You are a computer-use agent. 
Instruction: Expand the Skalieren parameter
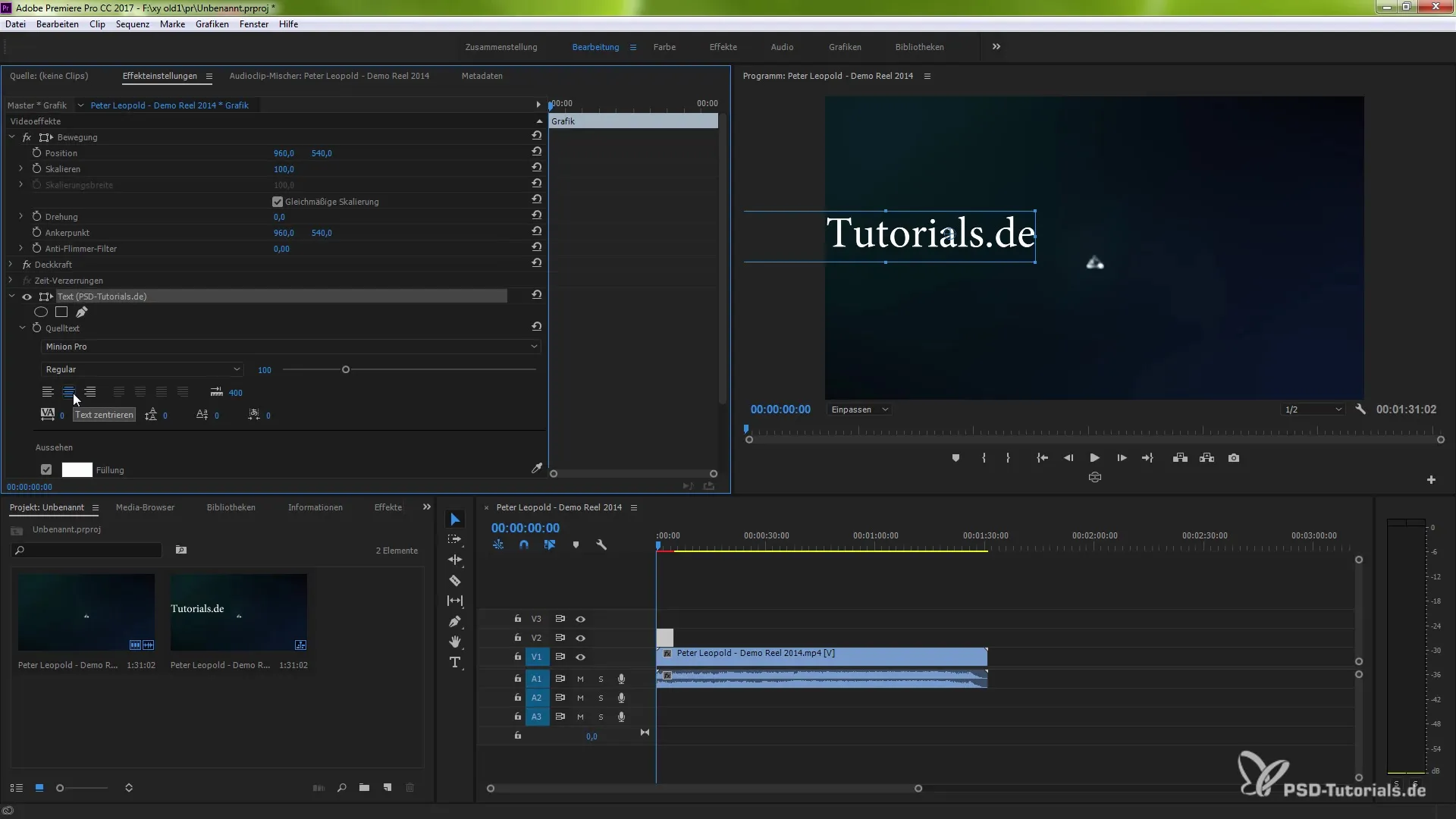[x=21, y=168]
